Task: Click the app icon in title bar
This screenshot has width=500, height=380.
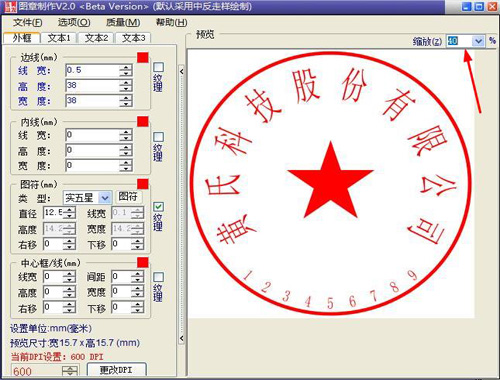Action: [9, 6]
